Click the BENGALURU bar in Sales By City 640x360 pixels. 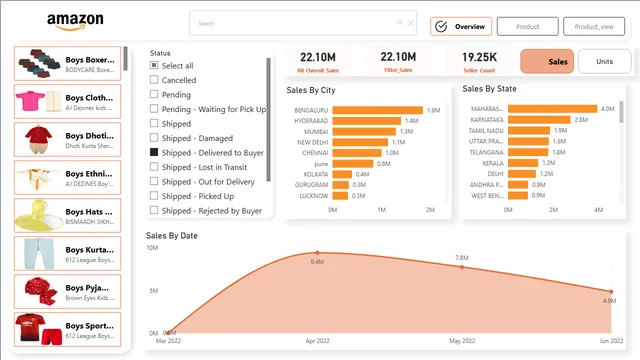tap(378, 110)
